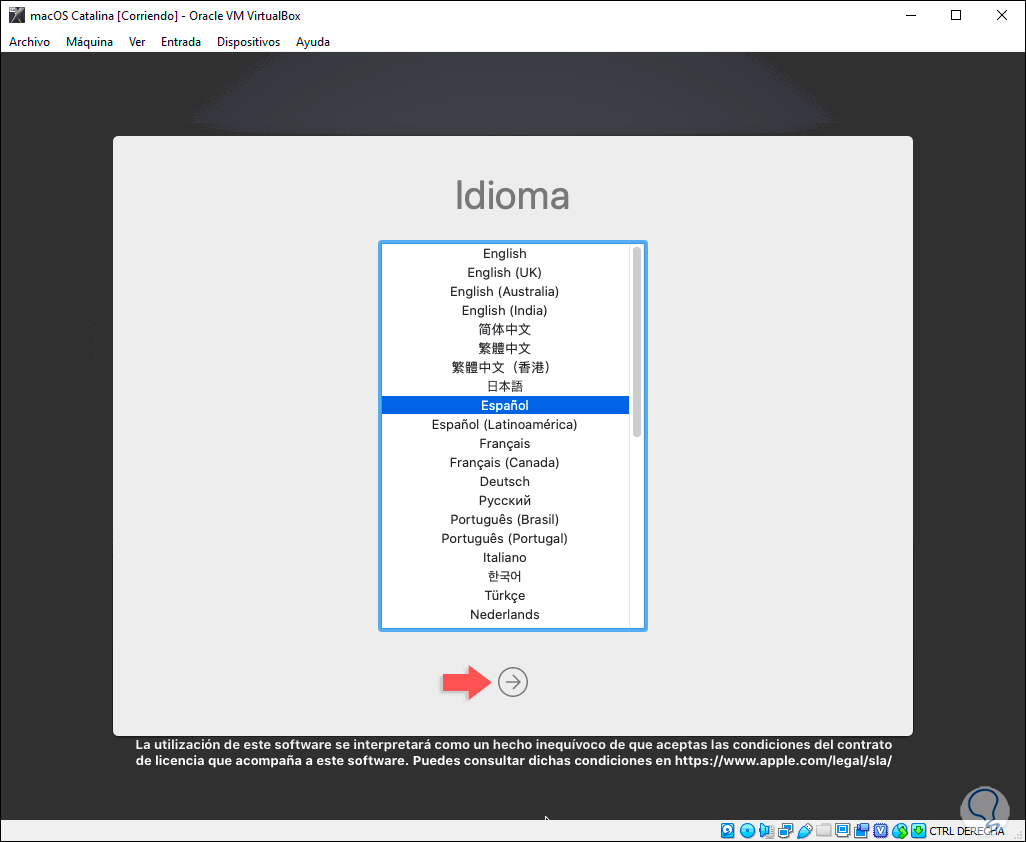The image size is (1026, 842).
Task: Select Italiano language
Action: click(x=504, y=557)
